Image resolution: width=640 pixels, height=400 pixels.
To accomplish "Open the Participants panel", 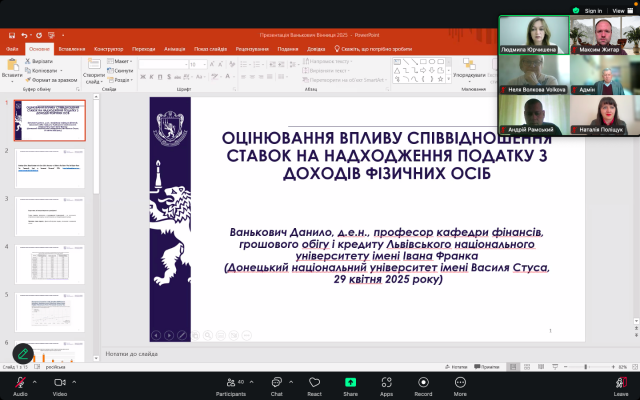I will tap(230, 382).
